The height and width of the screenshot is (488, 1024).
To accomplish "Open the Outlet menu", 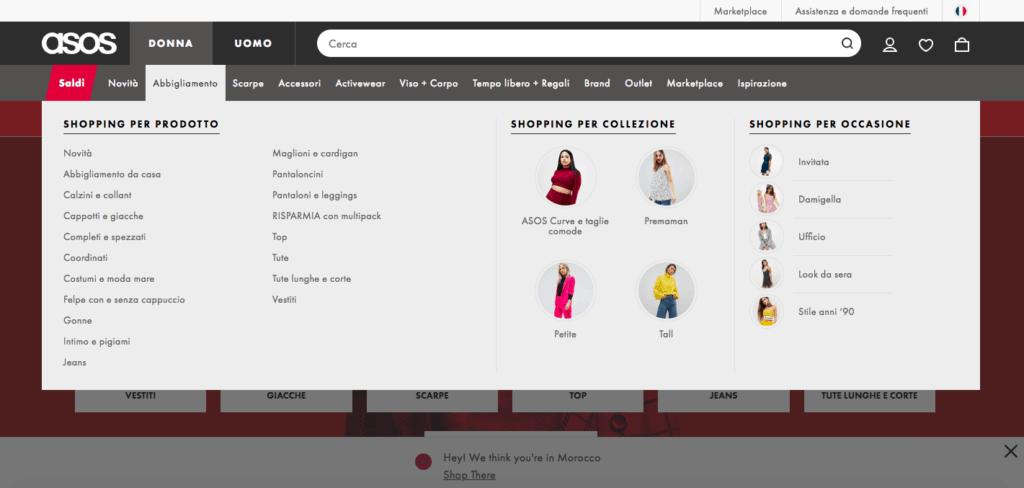I will point(638,83).
